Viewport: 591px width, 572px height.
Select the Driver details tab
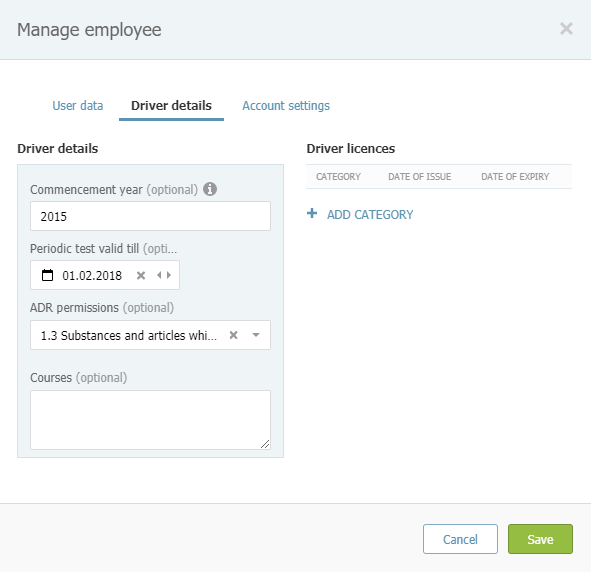point(171,106)
